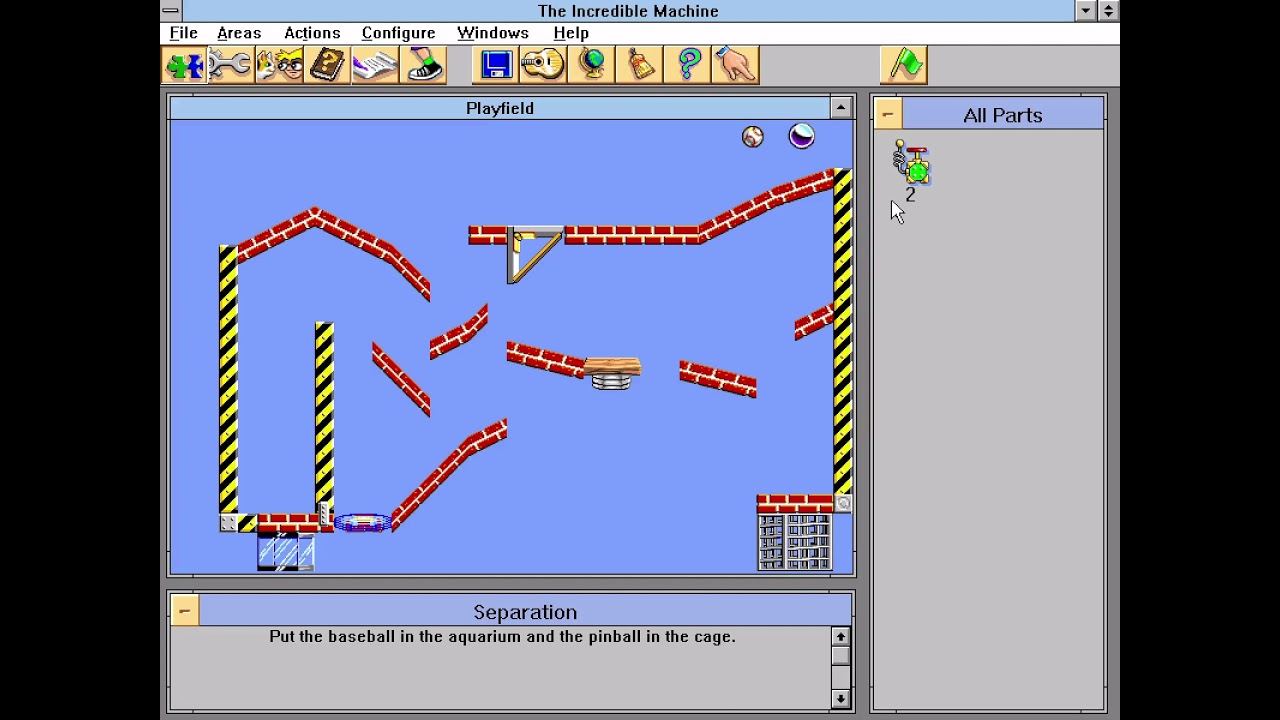Select the green part in All Parts bin
The height and width of the screenshot is (720, 1280).
(913, 164)
